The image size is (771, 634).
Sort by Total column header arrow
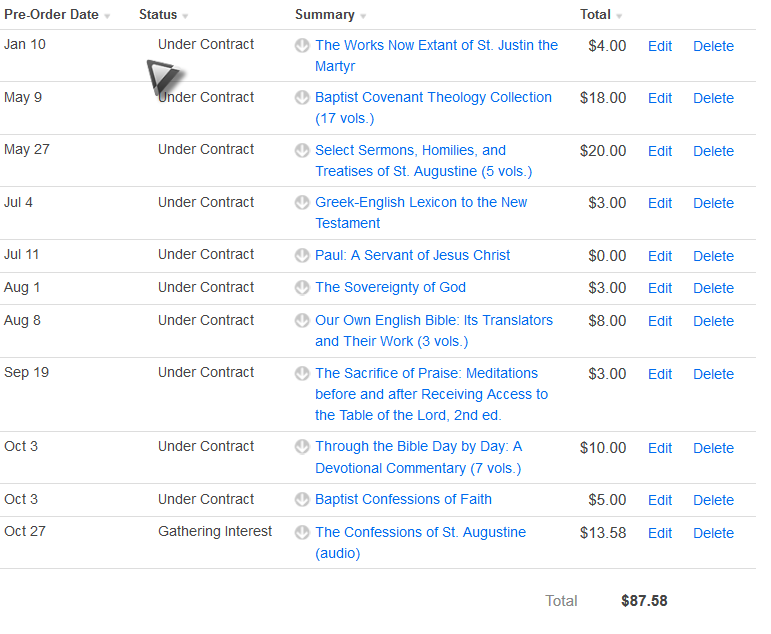click(619, 17)
